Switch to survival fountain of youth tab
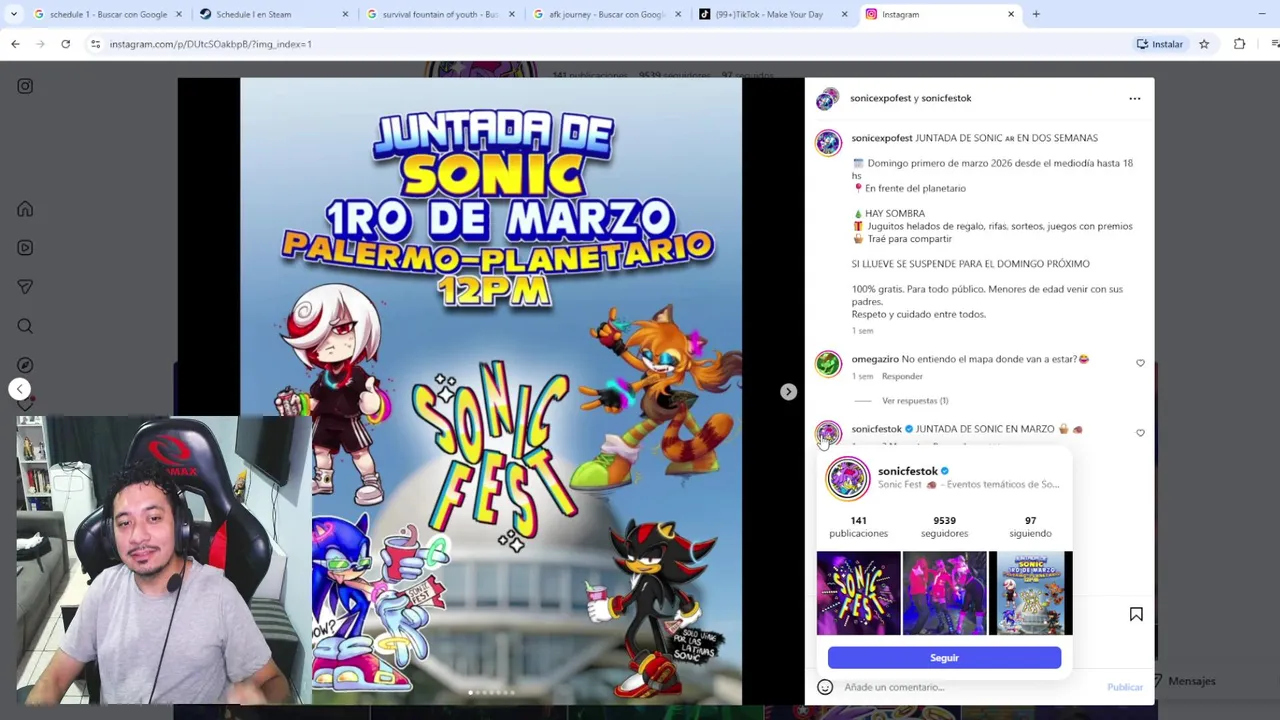The width and height of the screenshot is (1280, 720). pyautogui.click(x=441, y=14)
